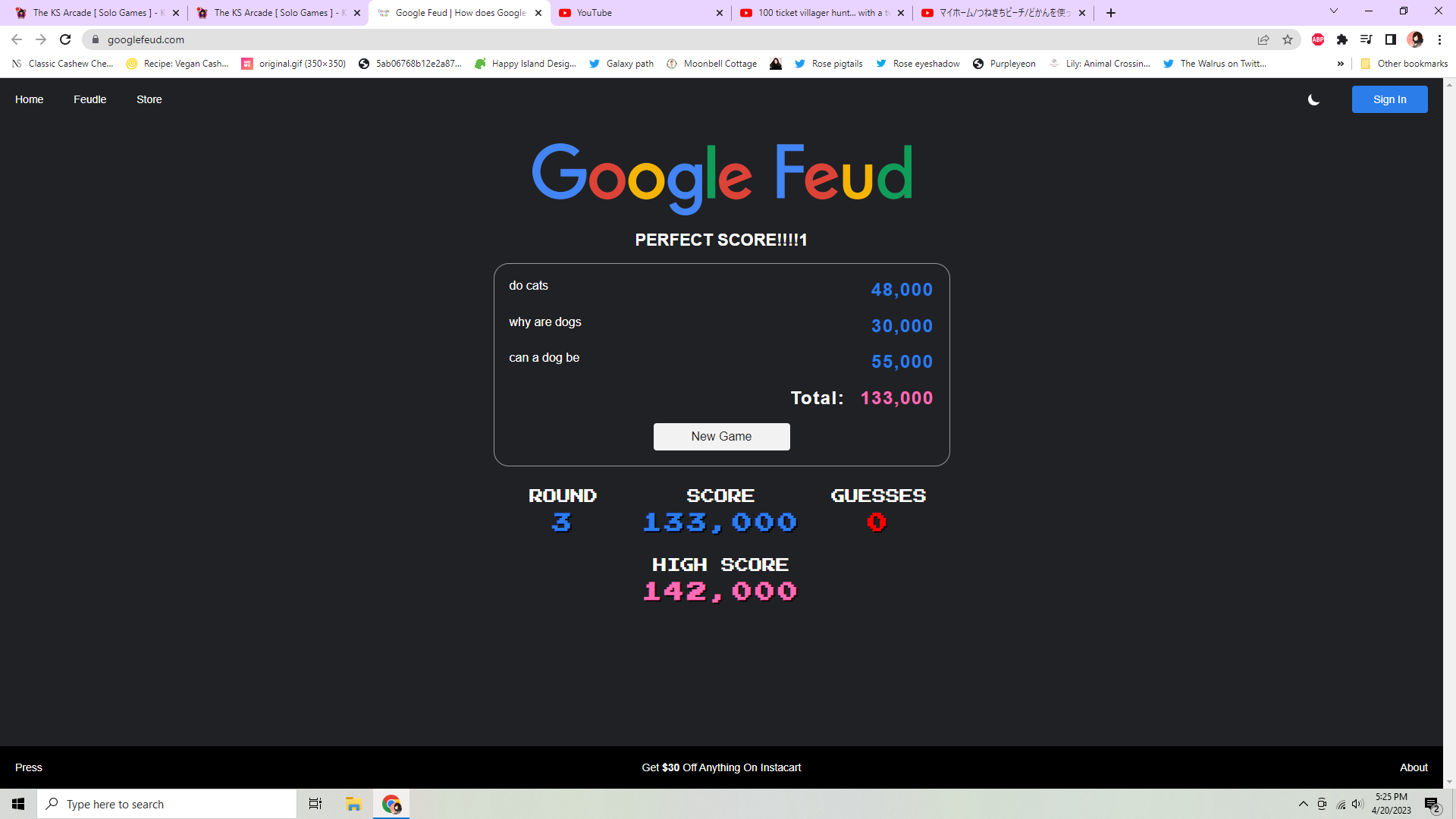
Task: Click the browser forward arrow
Action: (41, 39)
